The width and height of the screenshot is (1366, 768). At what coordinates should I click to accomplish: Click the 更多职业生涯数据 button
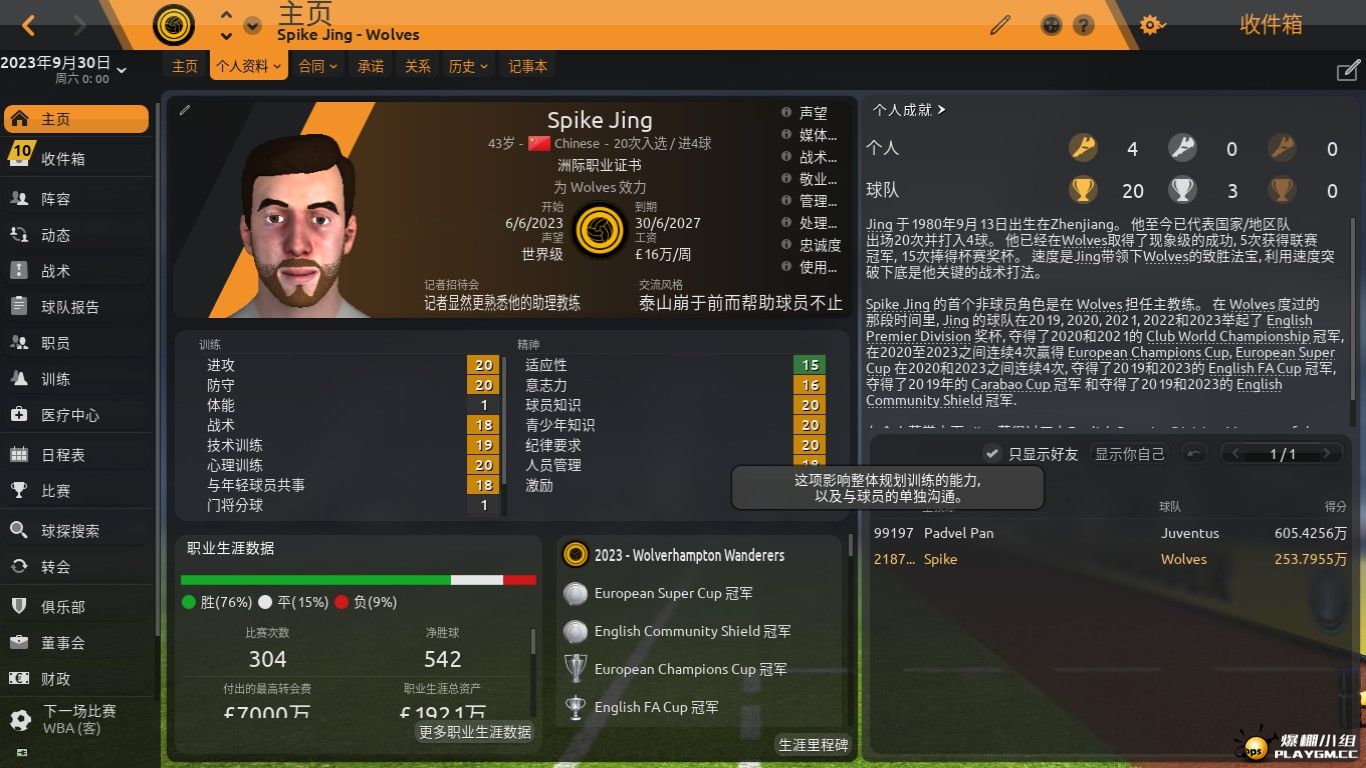(475, 732)
